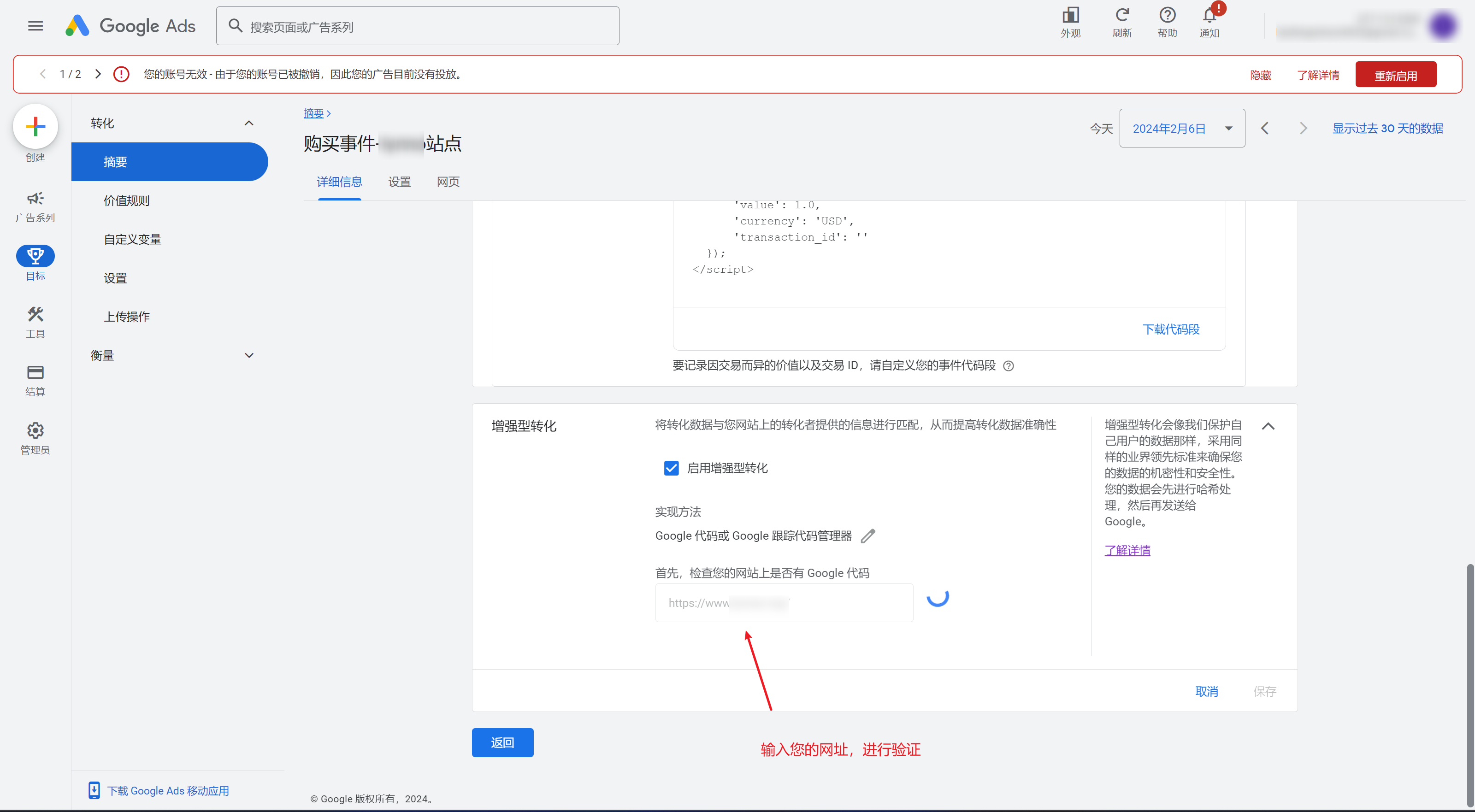Click the Refresh icon in header
1475x812 pixels.
1122,16
